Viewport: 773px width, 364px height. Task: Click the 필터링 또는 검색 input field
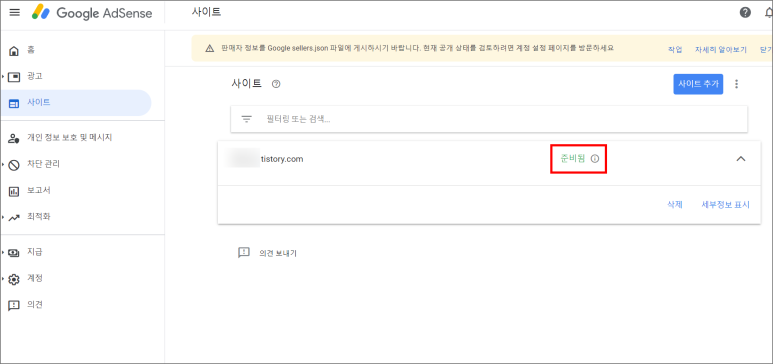489,119
